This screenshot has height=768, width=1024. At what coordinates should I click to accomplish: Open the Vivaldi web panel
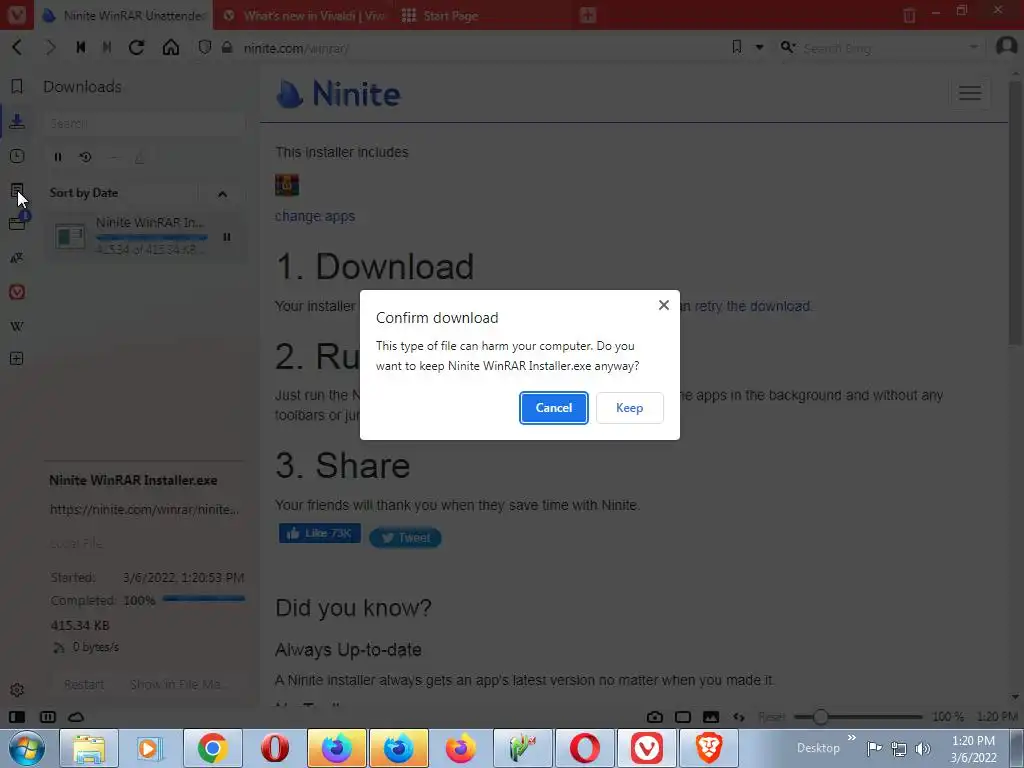click(17, 292)
